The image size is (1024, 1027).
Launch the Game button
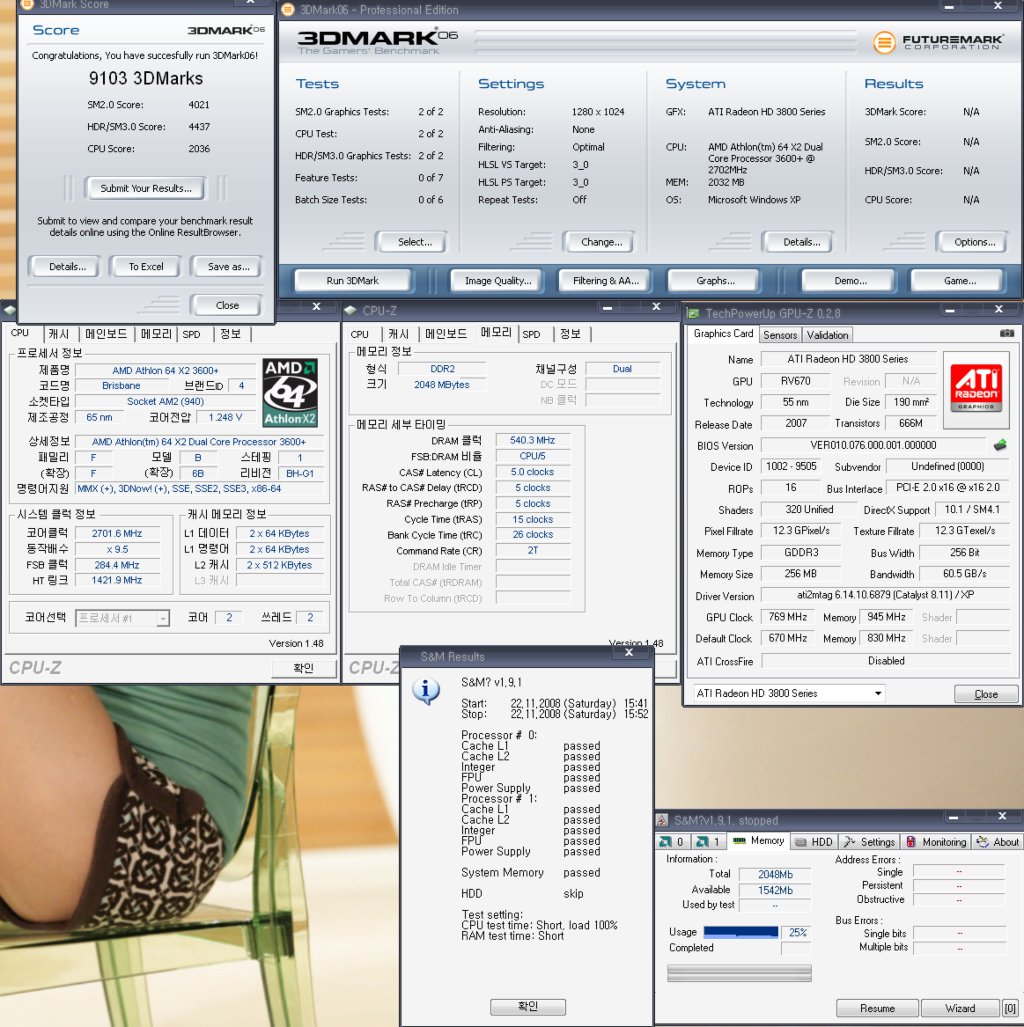pyautogui.click(x=958, y=280)
